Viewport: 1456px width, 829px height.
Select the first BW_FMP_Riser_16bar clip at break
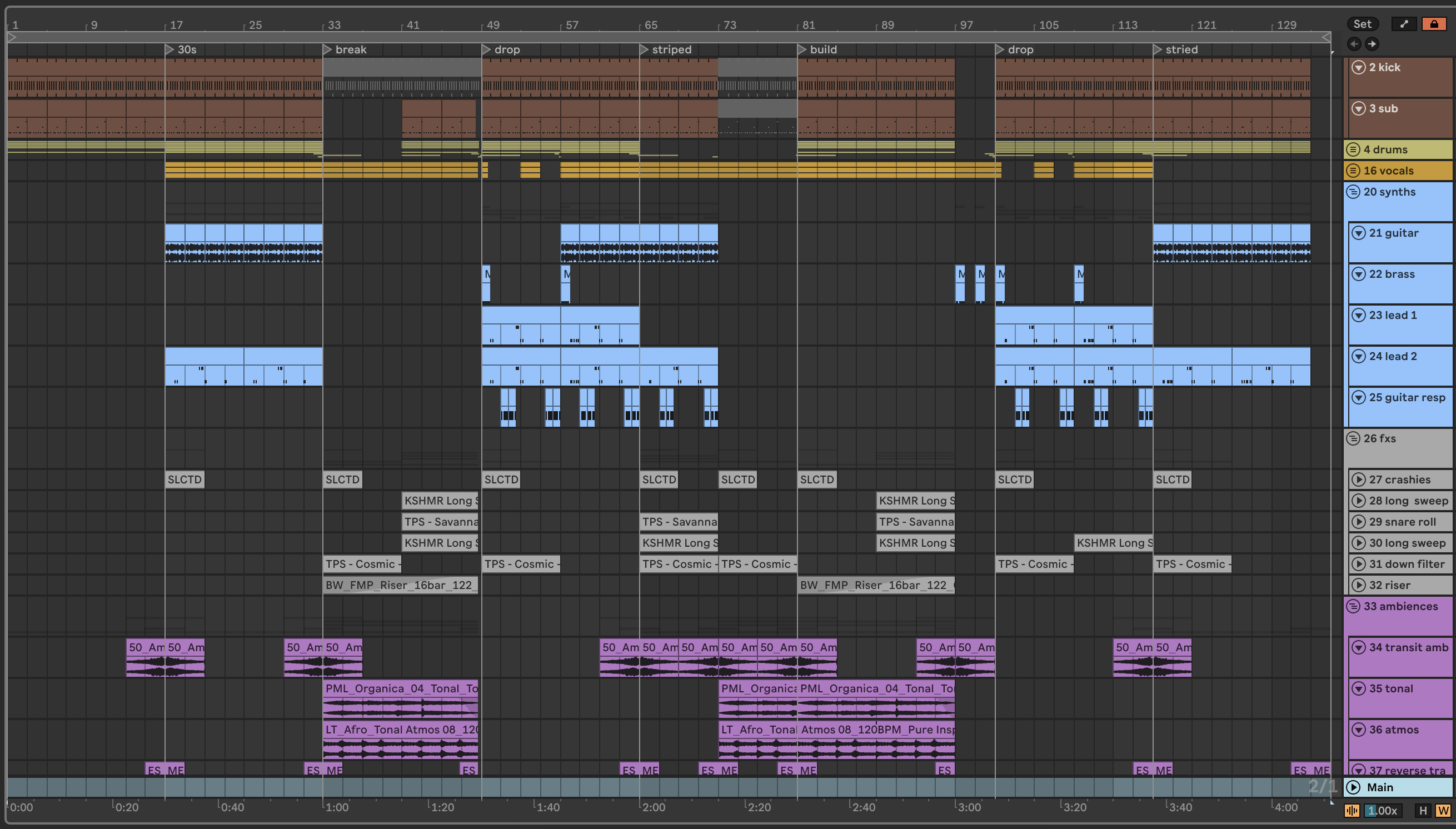pyautogui.click(x=400, y=585)
